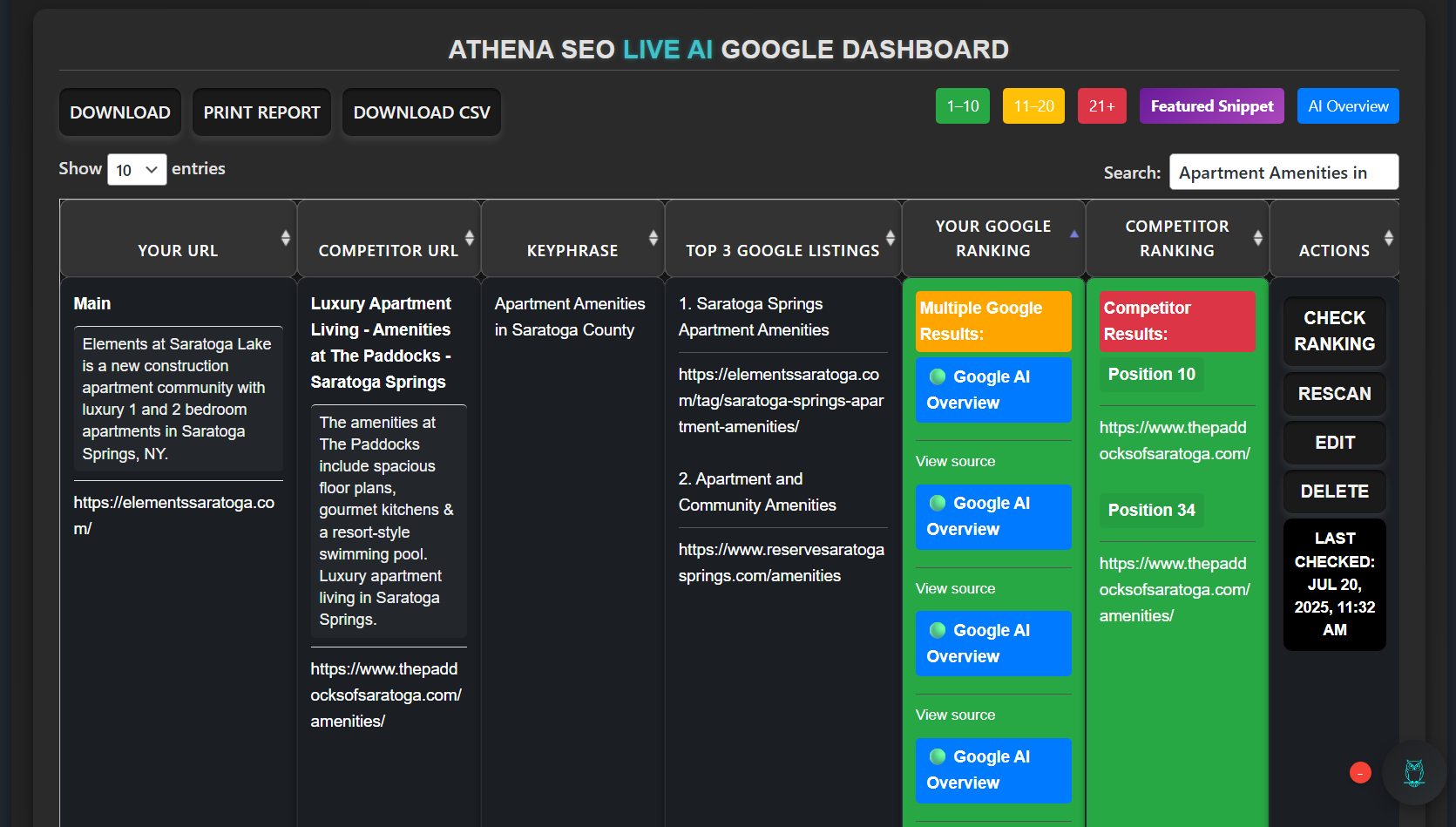Click the Rescan button
This screenshot has width=1456, height=827.
(x=1335, y=394)
